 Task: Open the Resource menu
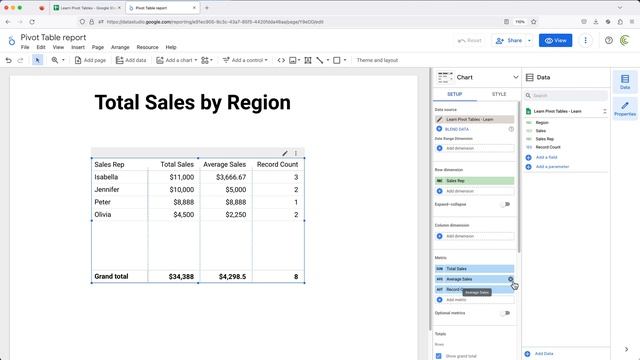[x=147, y=47]
